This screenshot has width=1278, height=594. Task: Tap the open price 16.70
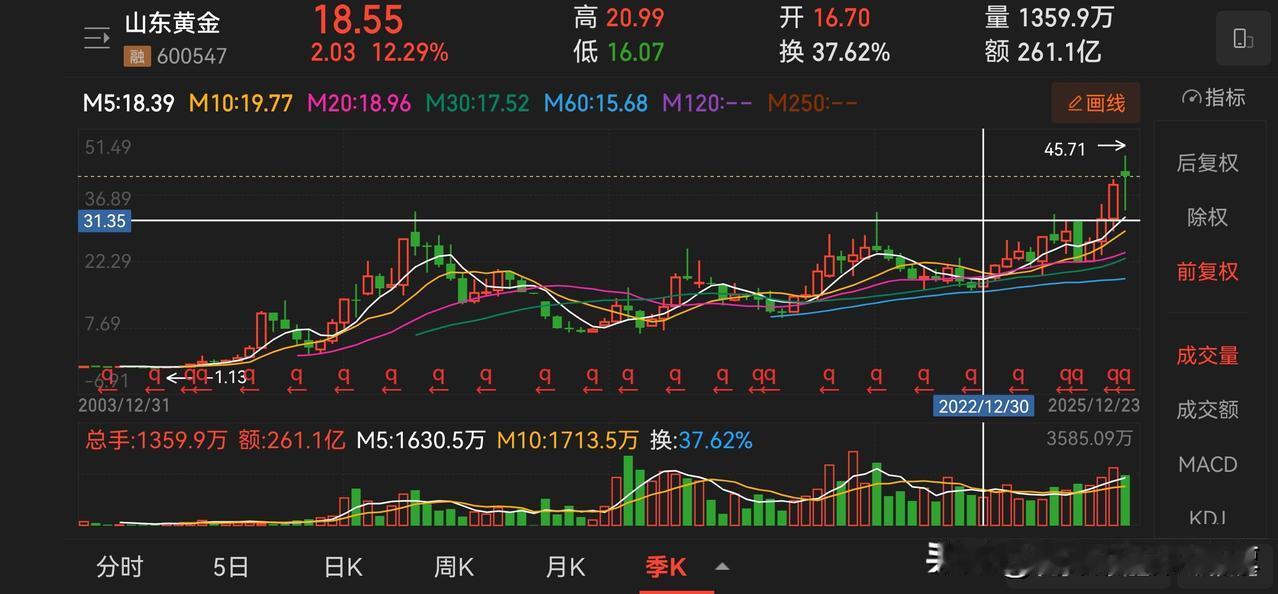pyautogui.click(x=841, y=18)
